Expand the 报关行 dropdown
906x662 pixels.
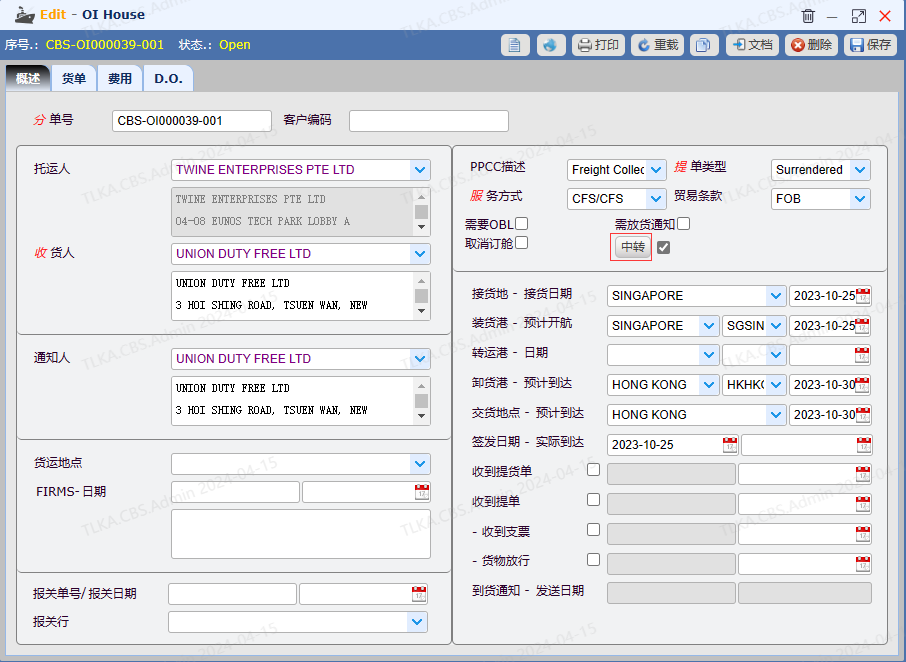tap(417, 622)
